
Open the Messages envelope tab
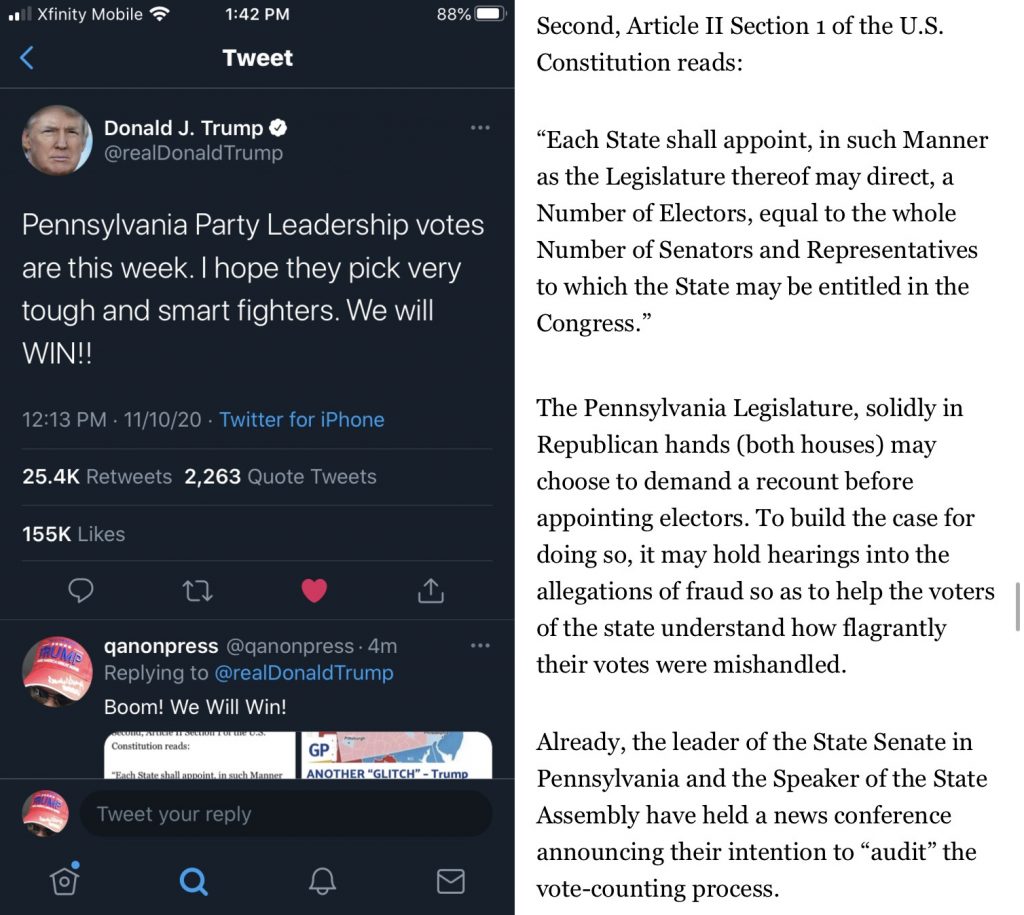tap(451, 881)
